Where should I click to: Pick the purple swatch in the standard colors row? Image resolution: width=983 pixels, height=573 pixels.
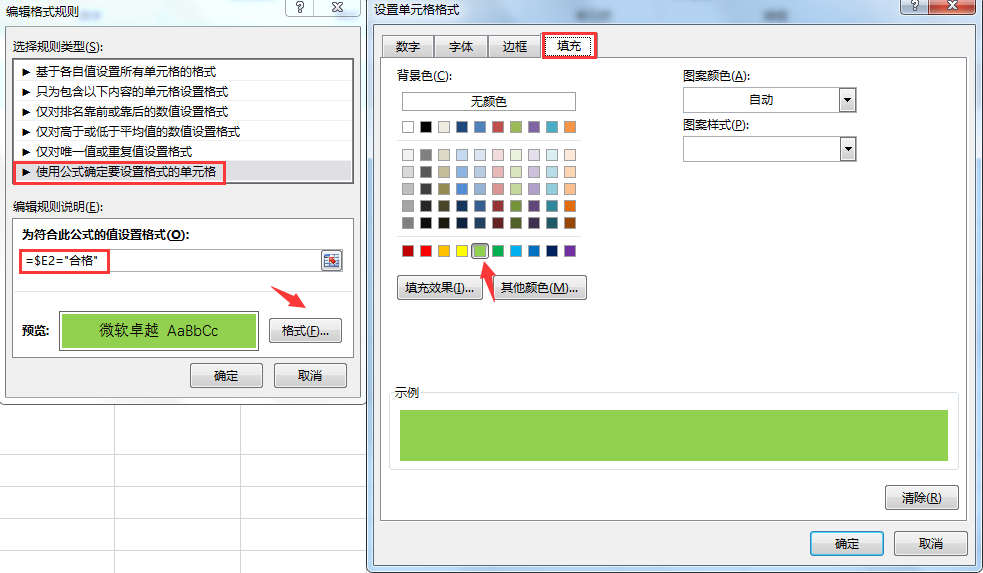coord(570,251)
